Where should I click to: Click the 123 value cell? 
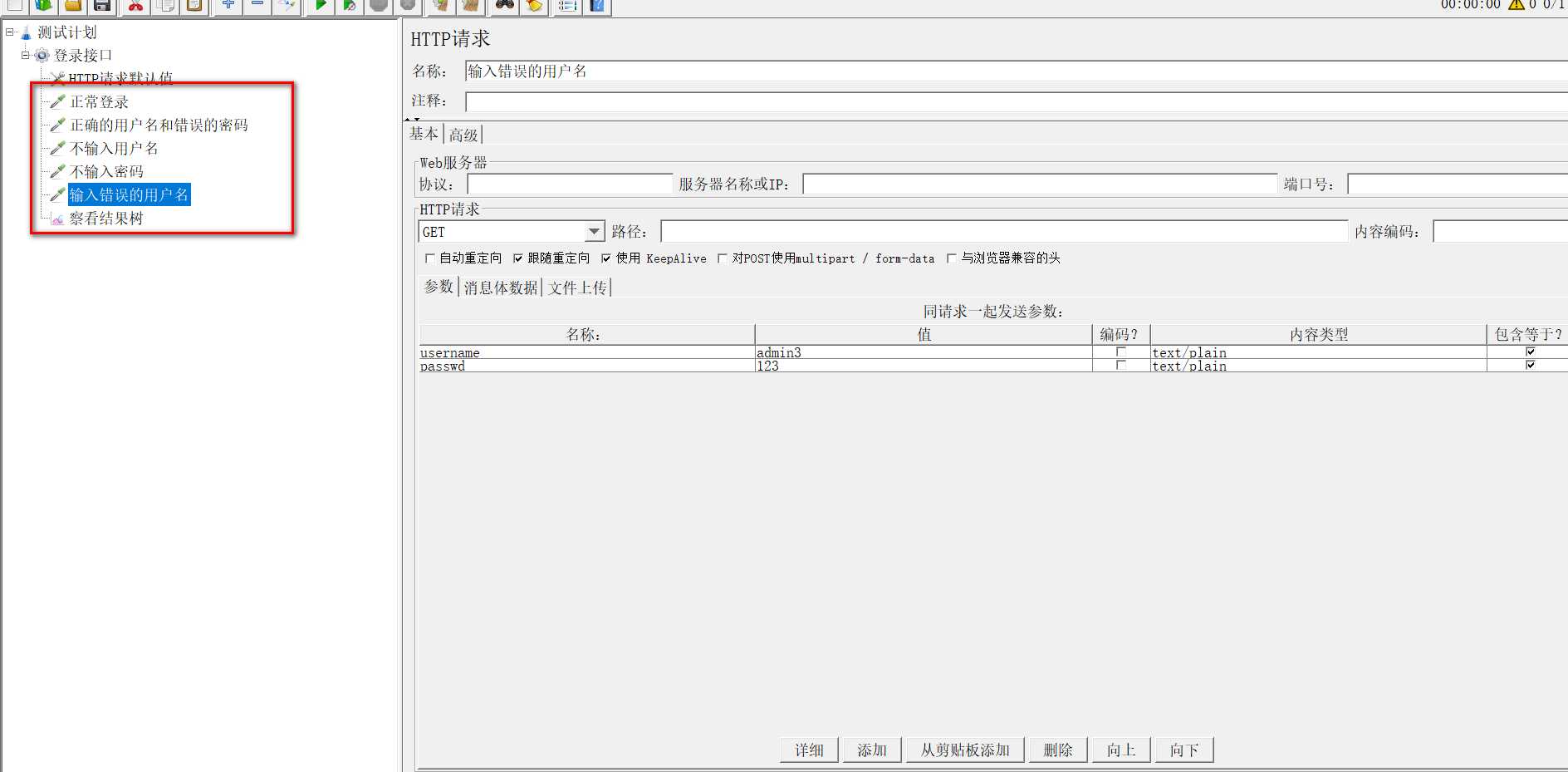(924, 366)
